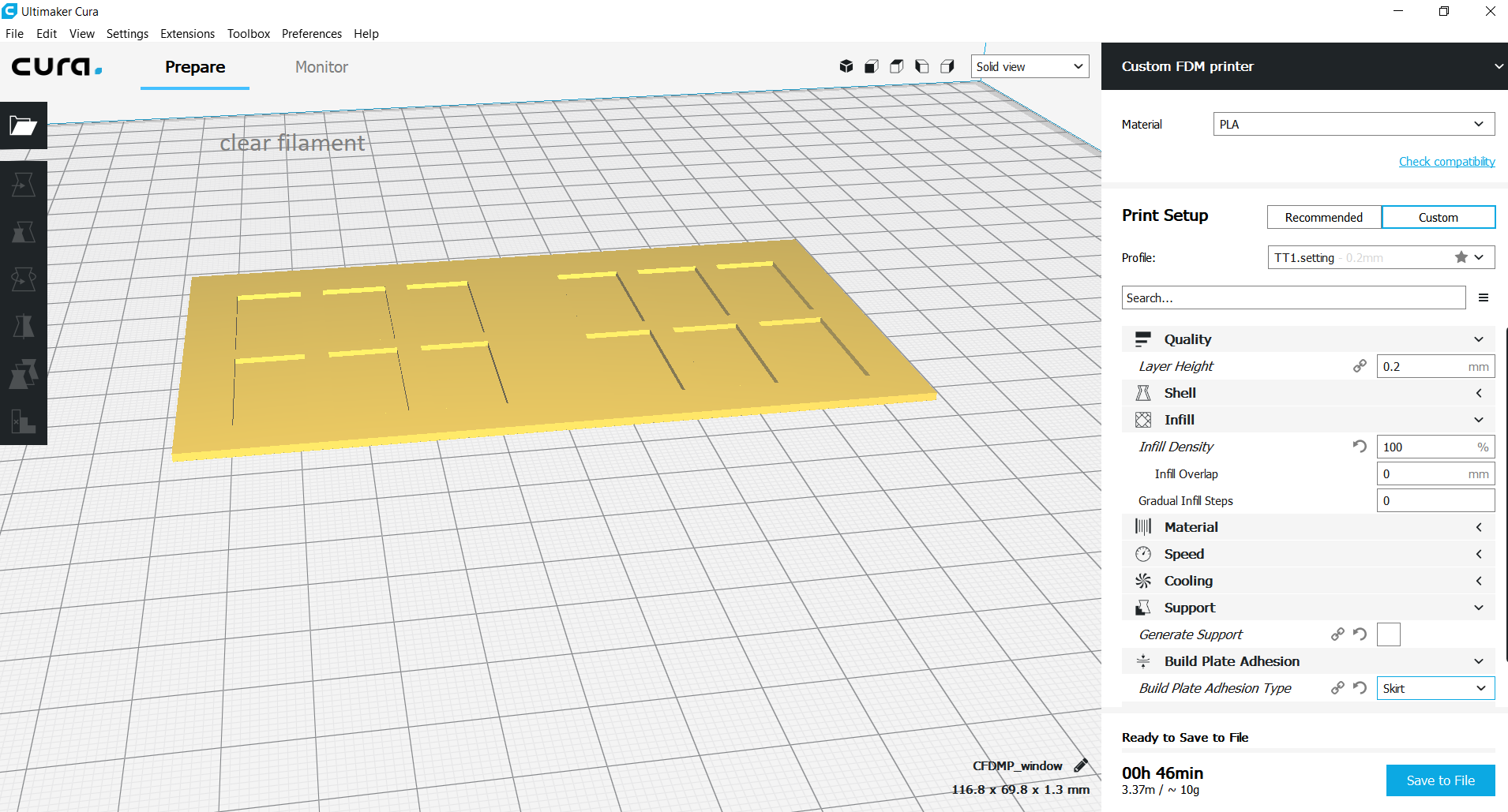Click the link icon beside Build Plate Adhesion Type
The image size is (1508, 812).
point(1337,688)
